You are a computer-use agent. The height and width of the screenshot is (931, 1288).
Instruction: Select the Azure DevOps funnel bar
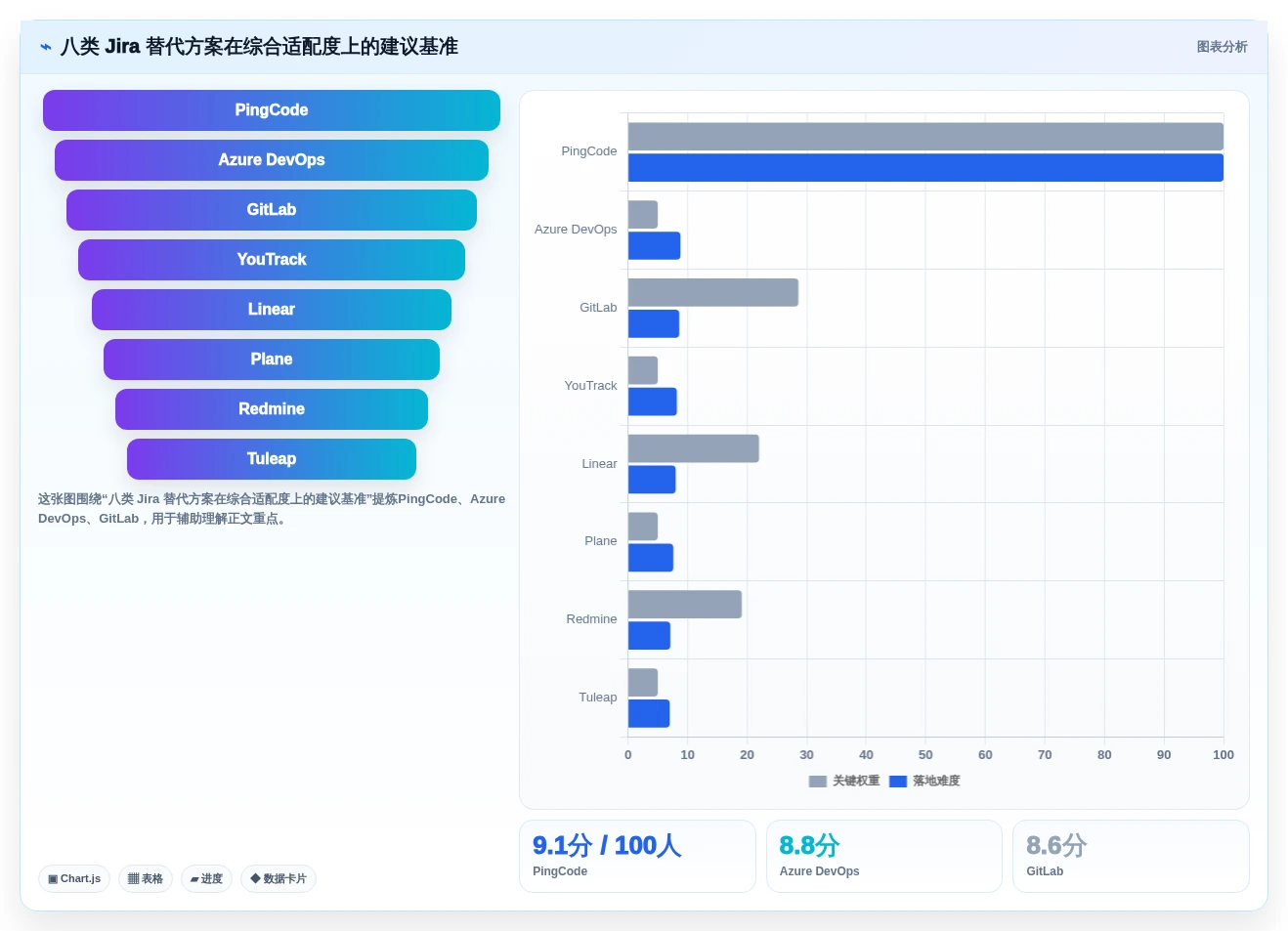pyautogui.click(x=272, y=160)
